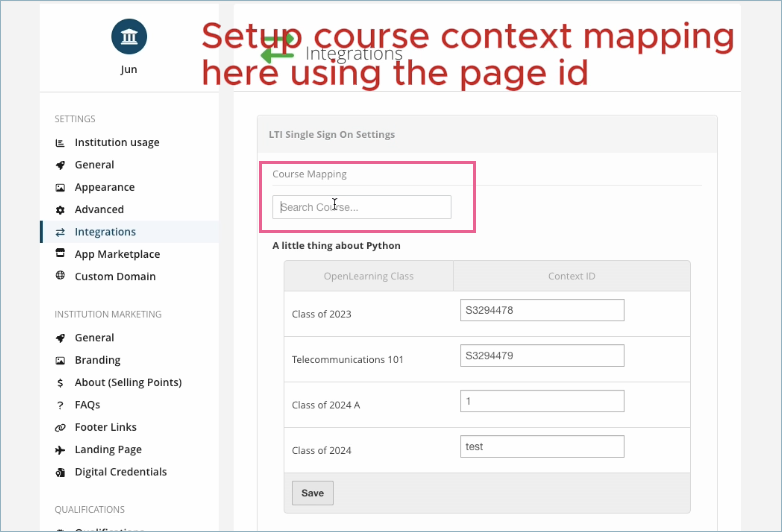Click the FAQs question mark icon
Image resolution: width=782 pixels, height=532 pixels.
pyautogui.click(x=60, y=405)
